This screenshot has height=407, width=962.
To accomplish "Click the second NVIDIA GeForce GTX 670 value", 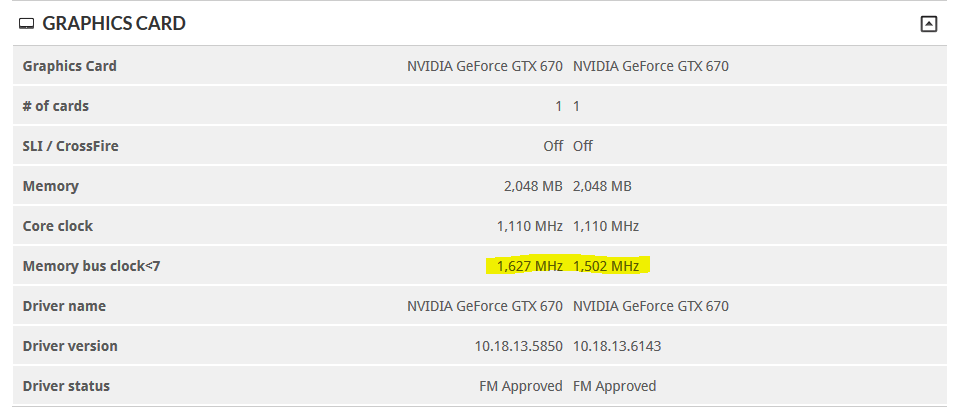I will (x=651, y=66).
